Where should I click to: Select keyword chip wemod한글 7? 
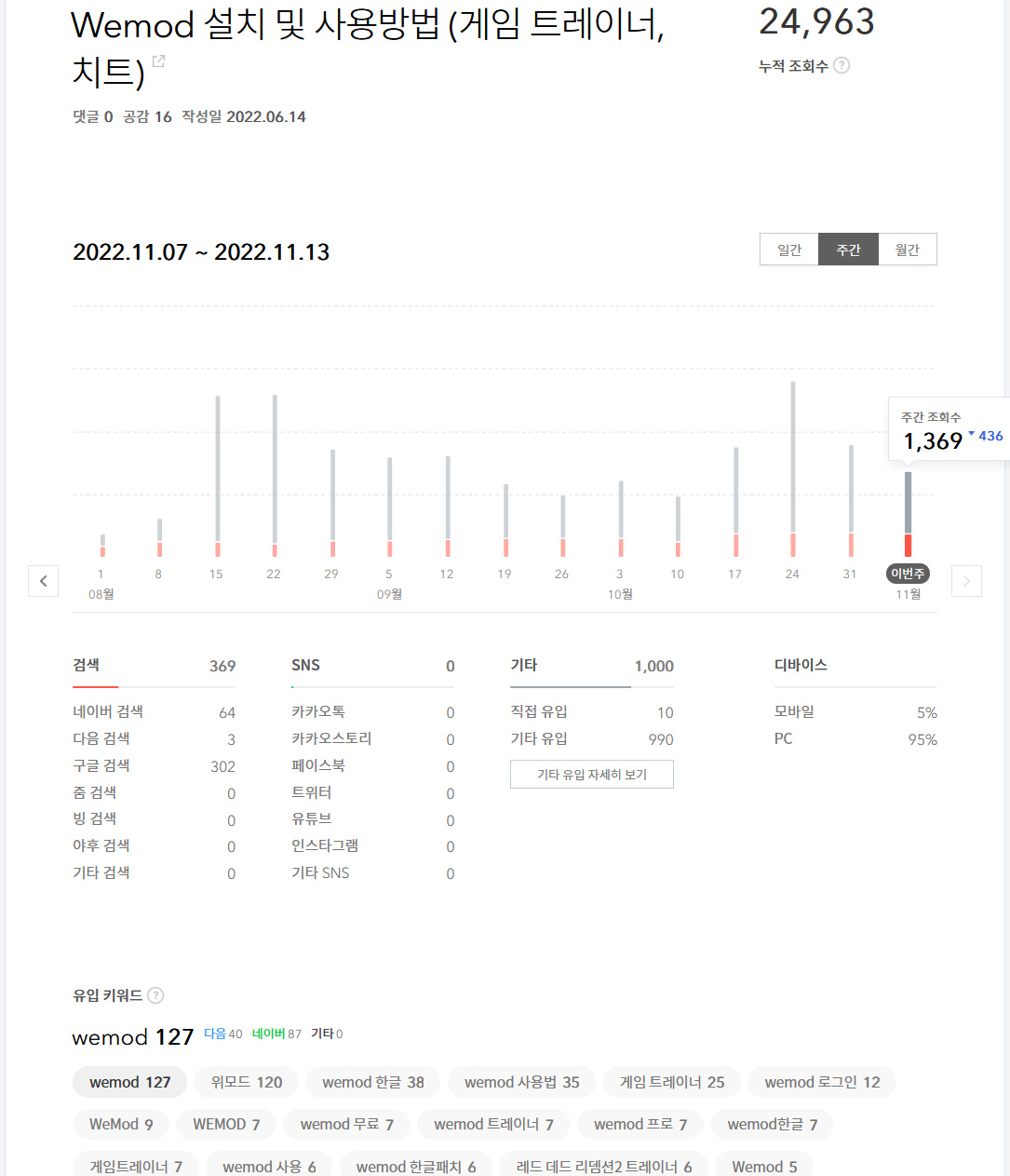click(773, 1124)
